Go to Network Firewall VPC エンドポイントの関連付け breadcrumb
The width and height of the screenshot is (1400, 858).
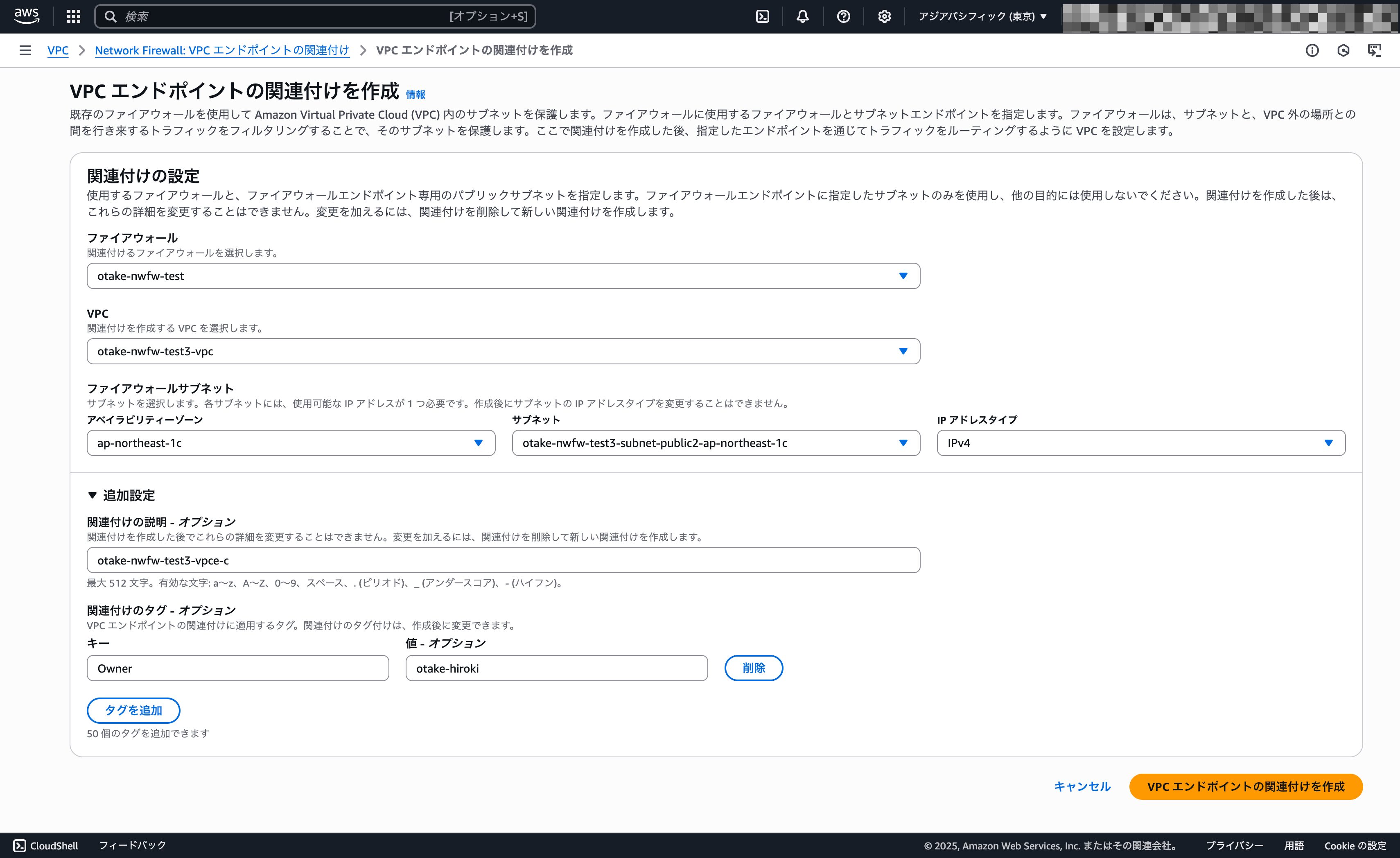click(222, 51)
